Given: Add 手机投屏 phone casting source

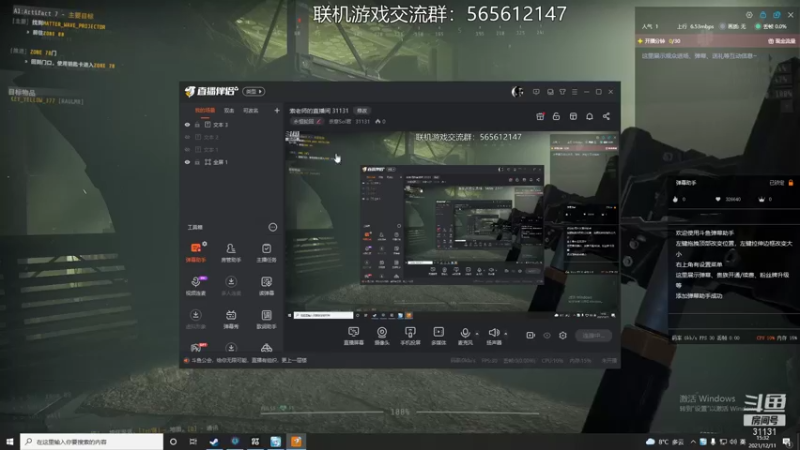Looking at the screenshot, I should pos(410,336).
